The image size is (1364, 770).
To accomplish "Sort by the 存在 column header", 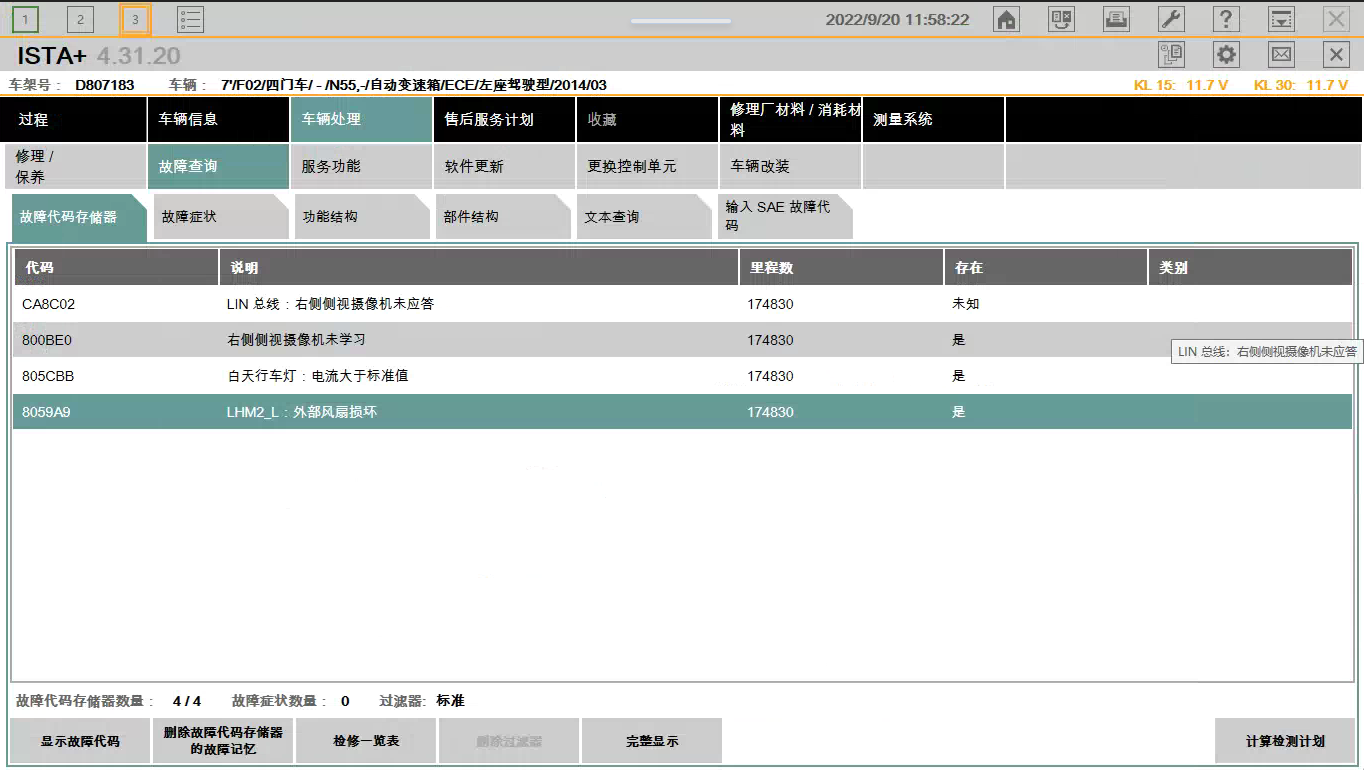I will coord(1045,267).
